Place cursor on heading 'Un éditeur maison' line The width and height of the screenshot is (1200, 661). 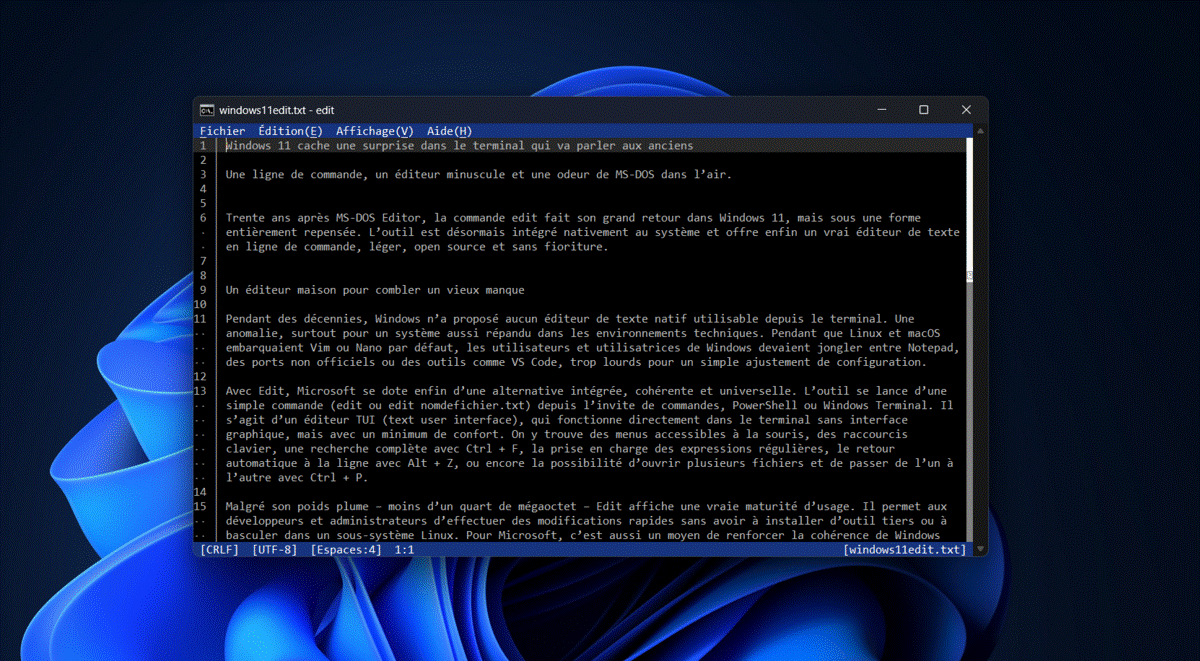375,290
